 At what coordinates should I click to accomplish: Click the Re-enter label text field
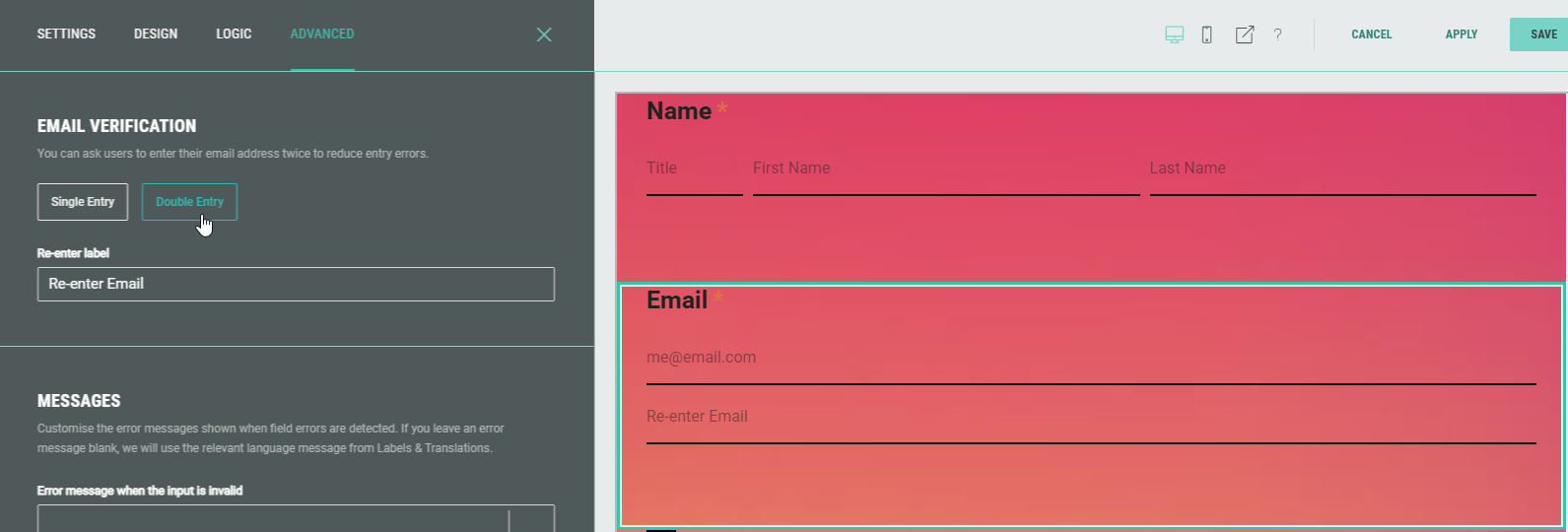(x=296, y=284)
